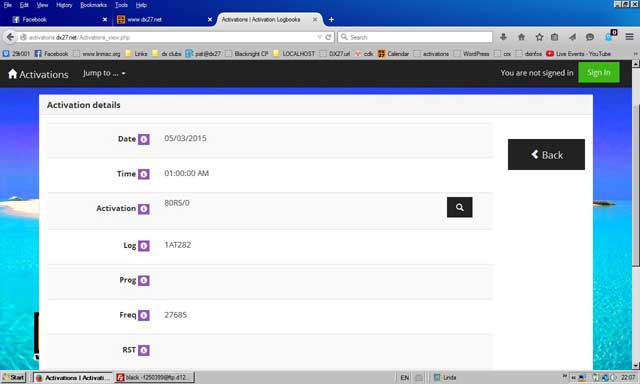Open the File menu

8,5
